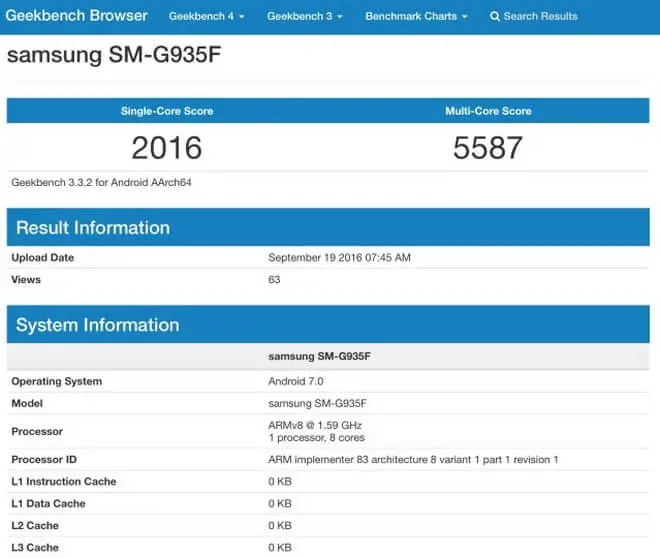Select the views count 63
Viewport: 660px width, 558px height.
[274, 279]
